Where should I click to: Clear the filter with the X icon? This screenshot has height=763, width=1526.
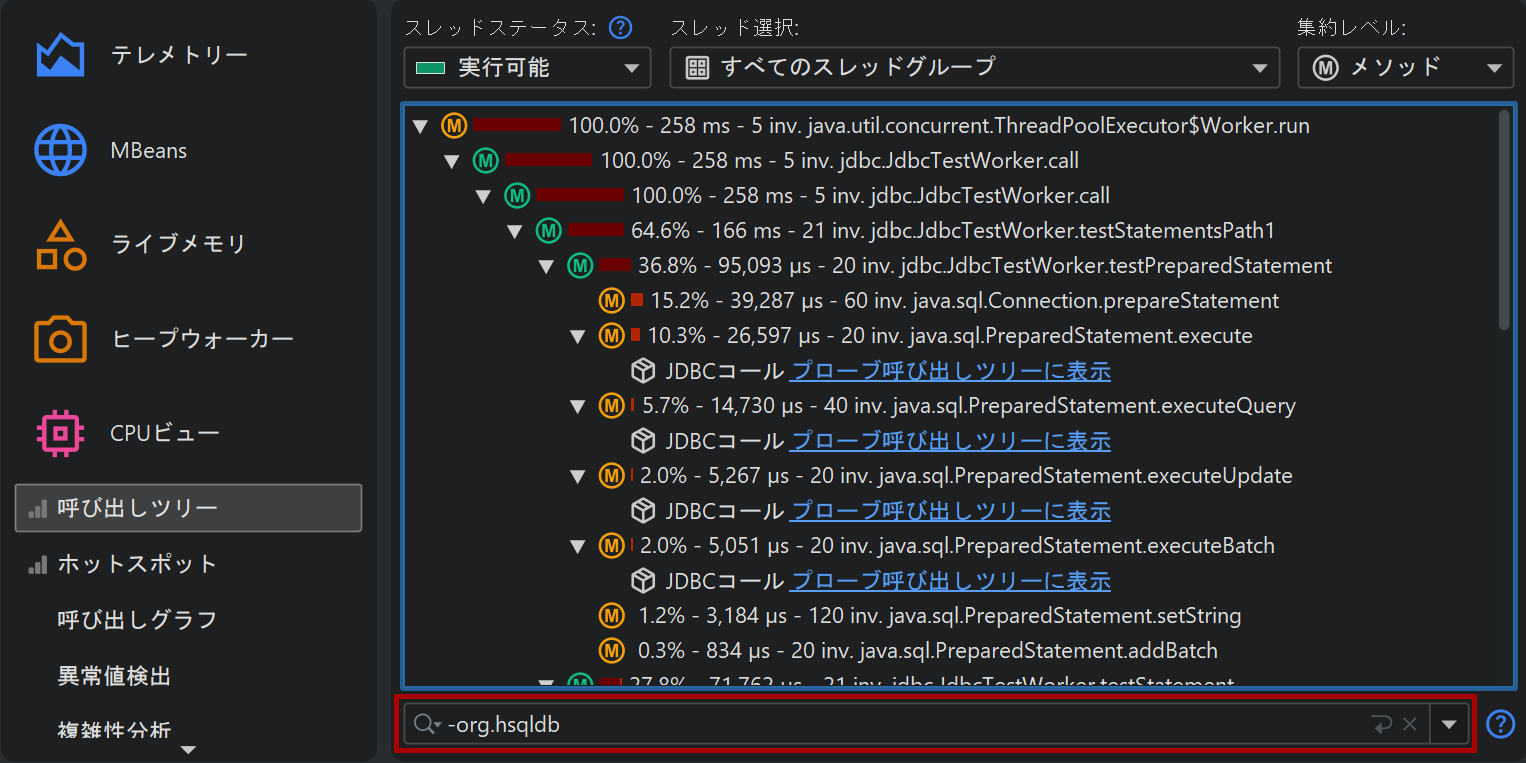pos(1410,724)
